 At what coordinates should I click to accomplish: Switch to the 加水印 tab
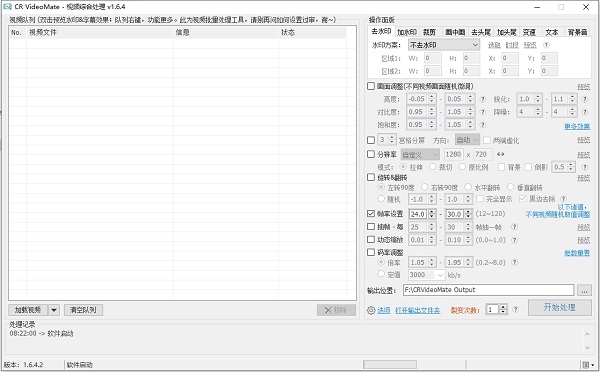(407, 32)
